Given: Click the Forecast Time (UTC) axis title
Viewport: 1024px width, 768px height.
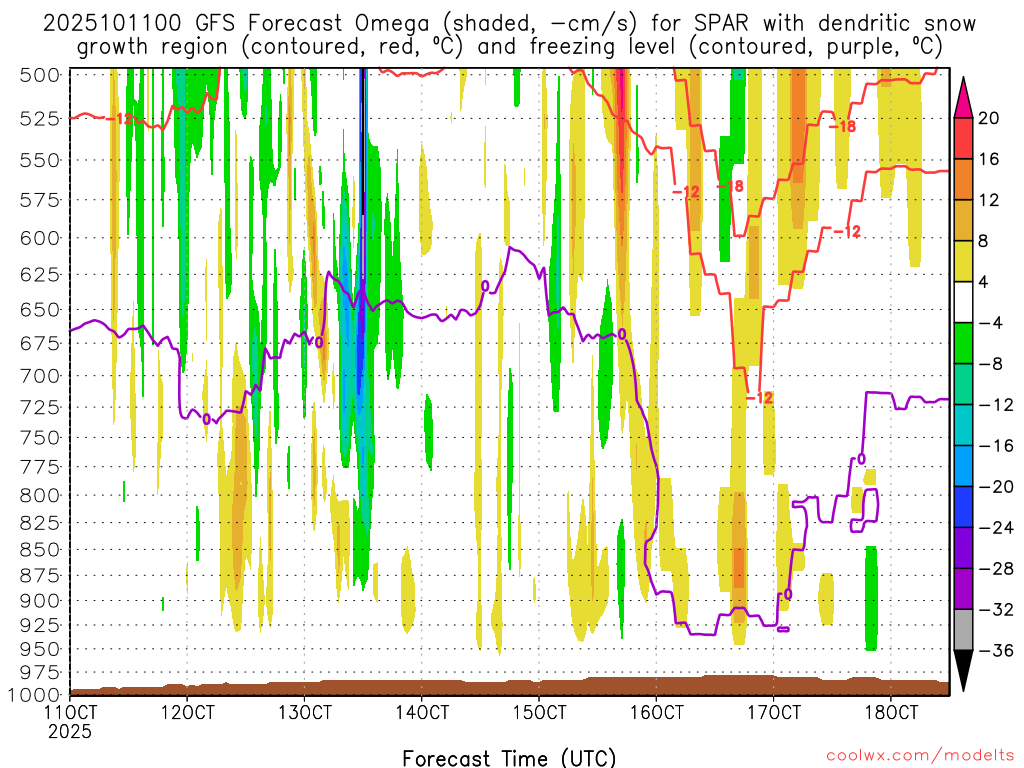Looking at the screenshot, I should pos(509,758).
